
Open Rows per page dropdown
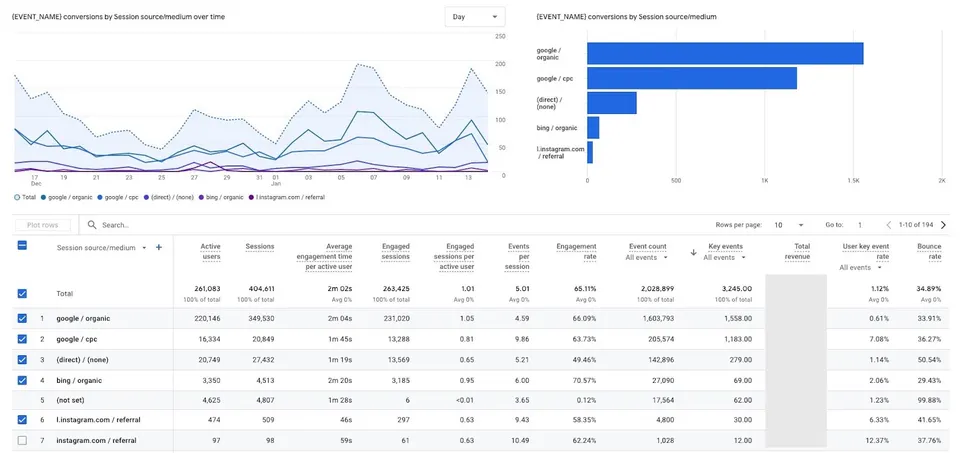click(x=788, y=225)
